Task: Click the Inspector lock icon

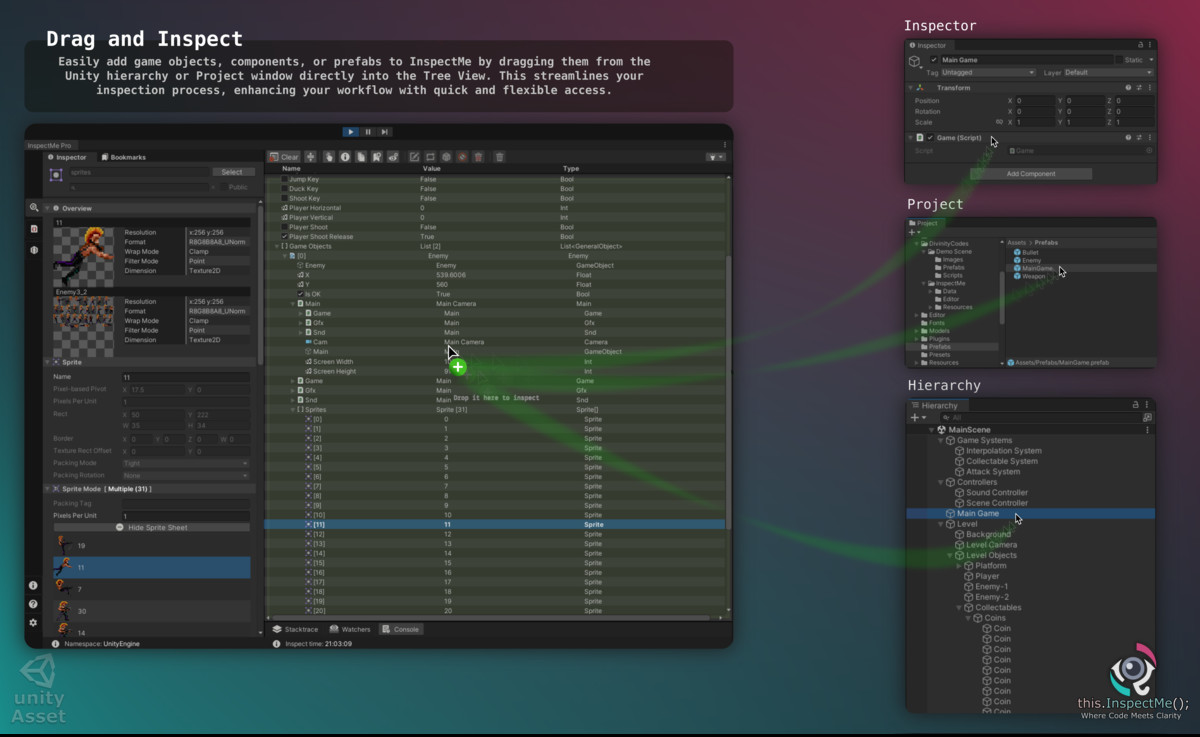Action: (x=1141, y=45)
